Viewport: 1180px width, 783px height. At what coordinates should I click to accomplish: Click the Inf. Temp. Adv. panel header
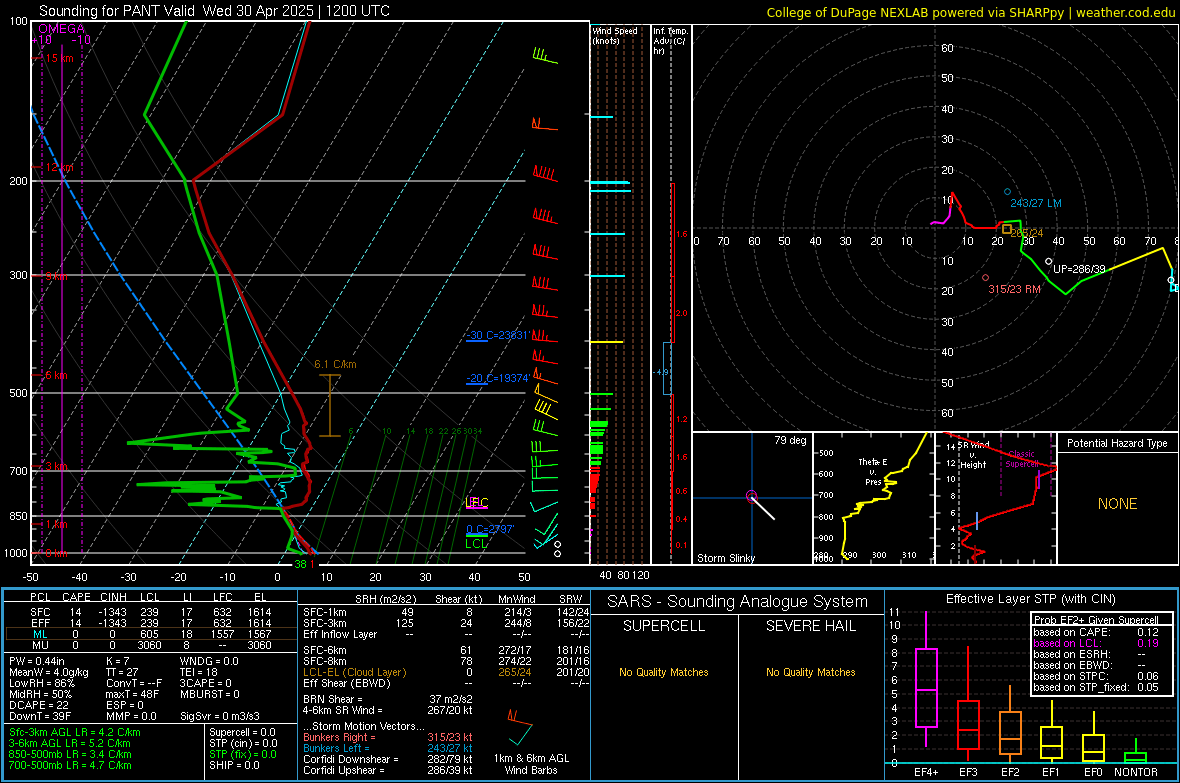[x=670, y=41]
